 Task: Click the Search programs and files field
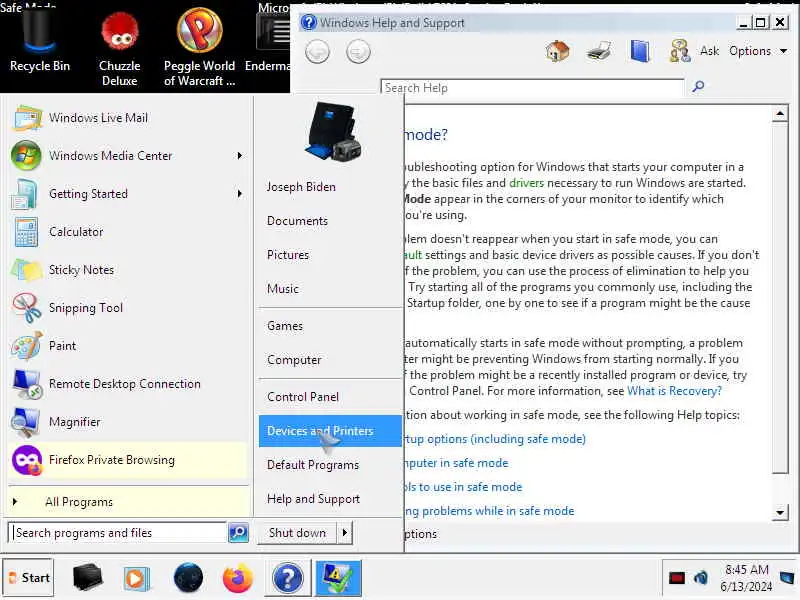117,533
